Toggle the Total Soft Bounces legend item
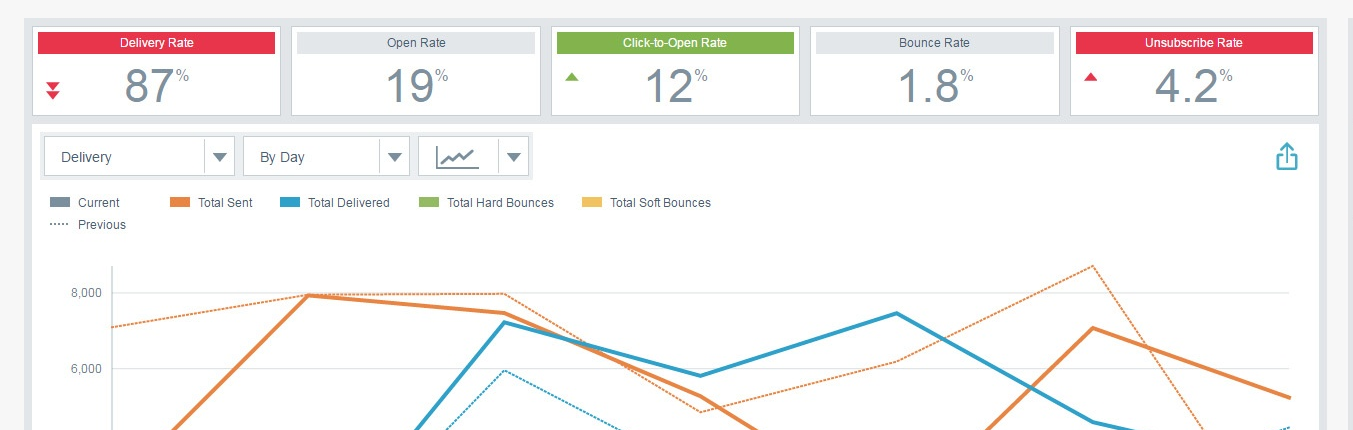The height and width of the screenshot is (430, 1353). (646, 202)
